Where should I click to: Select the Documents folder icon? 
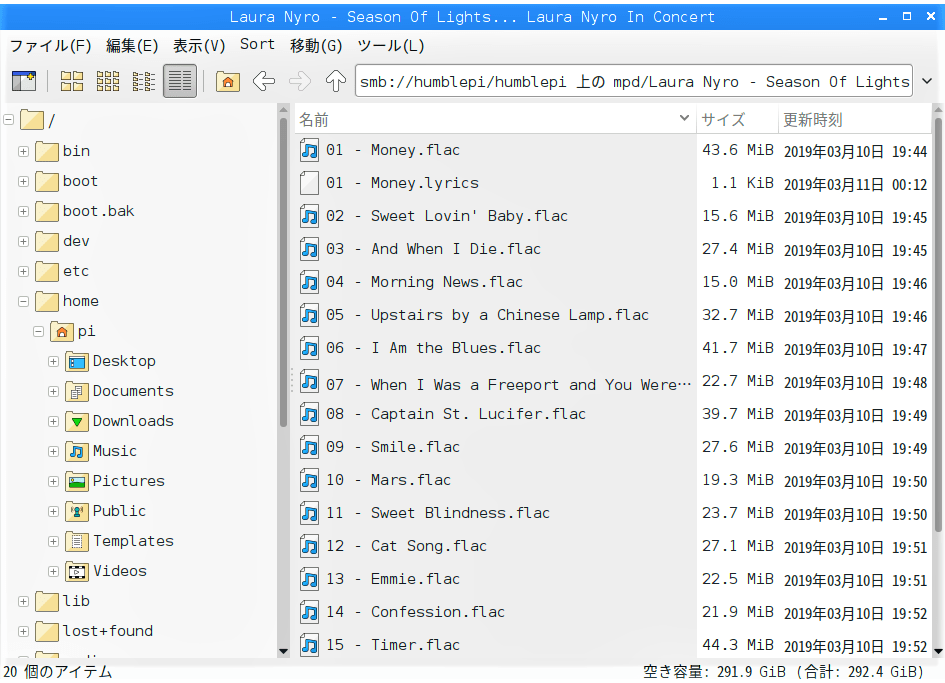pos(77,391)
